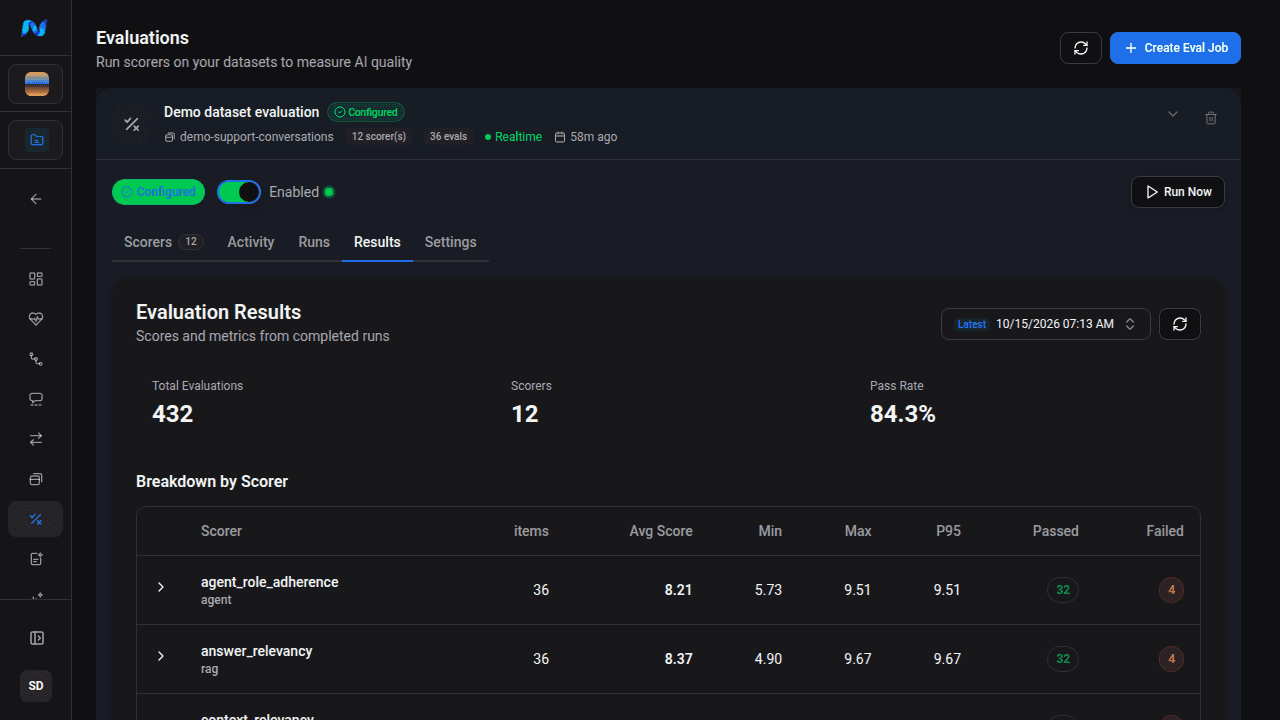Select the Results tab

377,242
